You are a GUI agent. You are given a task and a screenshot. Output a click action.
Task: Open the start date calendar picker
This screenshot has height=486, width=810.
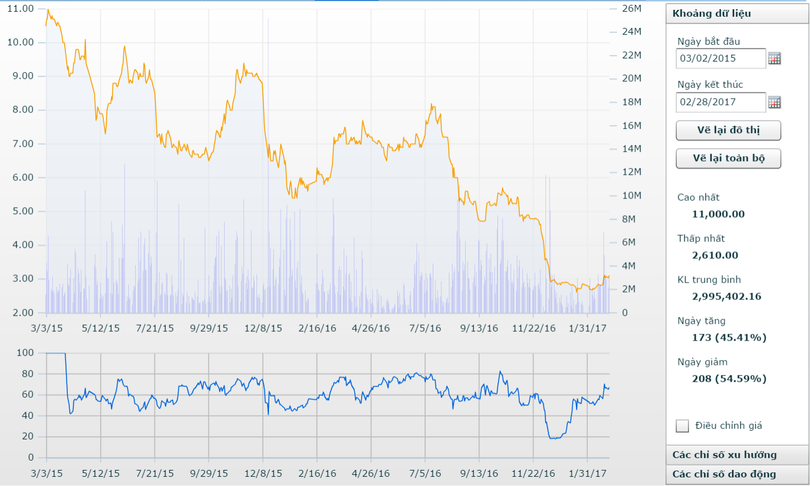pos(774,59)
